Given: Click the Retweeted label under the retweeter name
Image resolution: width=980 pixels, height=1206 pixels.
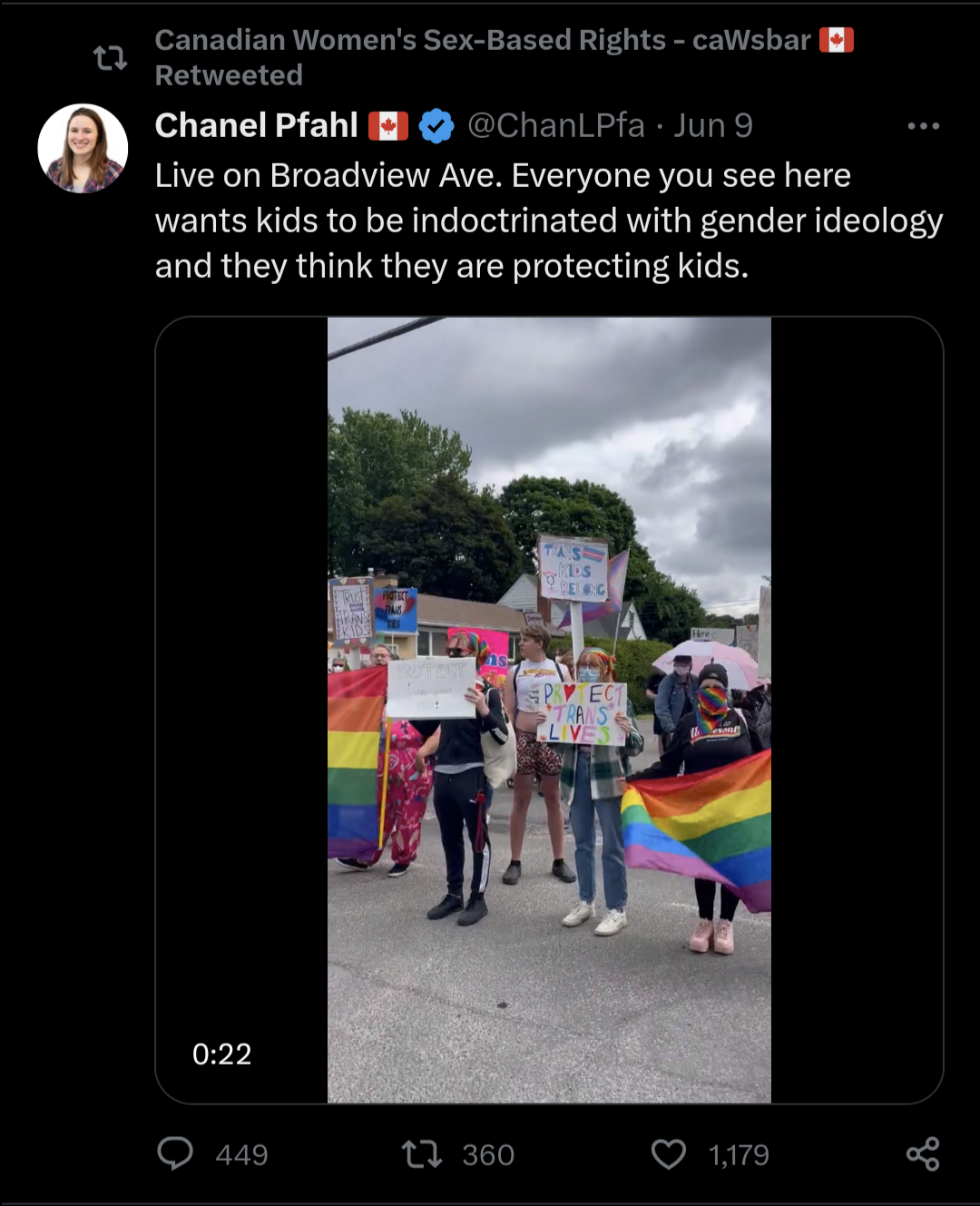Looking at the screenshot, I should click(x=229, y=75).
